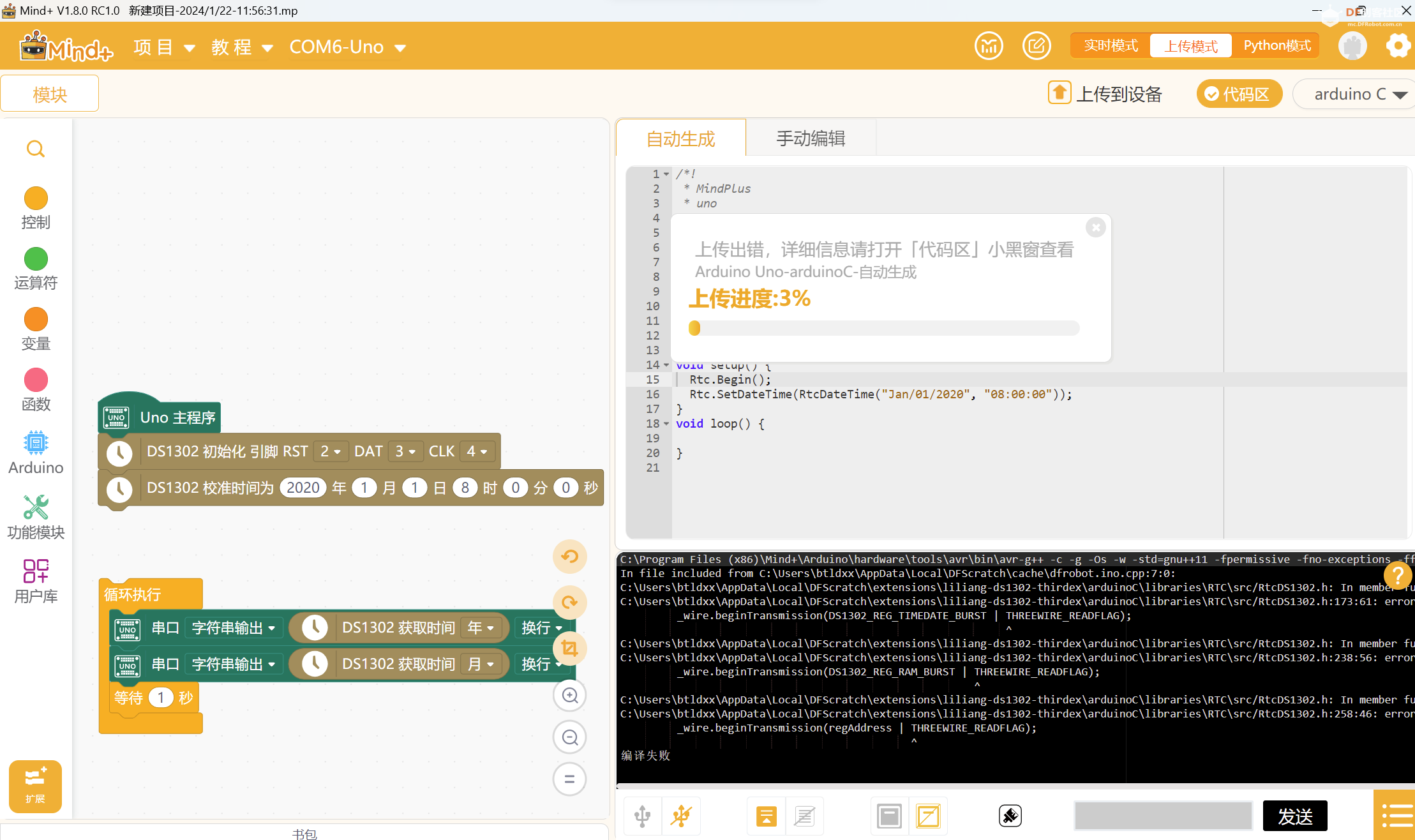The width and height of the screenshot is (1415, 840).
Task: Close the upload error popup
Action: tap(1096, 227)
